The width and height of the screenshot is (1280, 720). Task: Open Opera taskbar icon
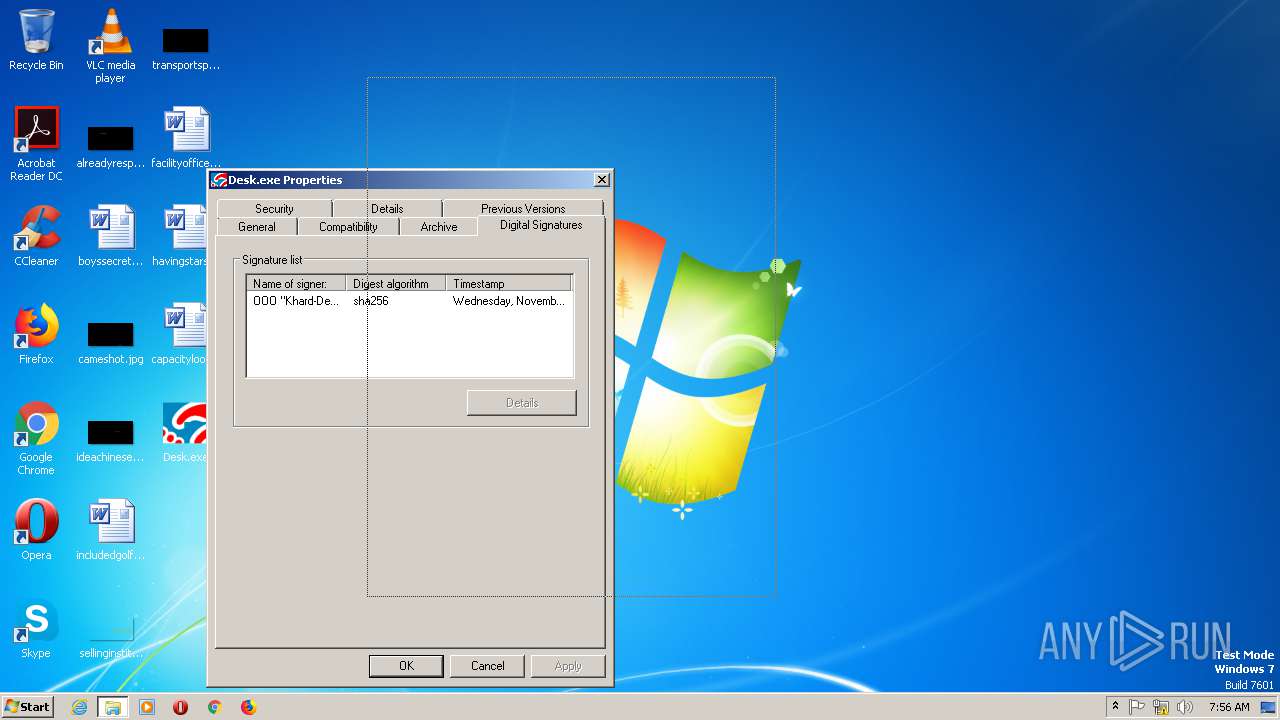point(181,707)
